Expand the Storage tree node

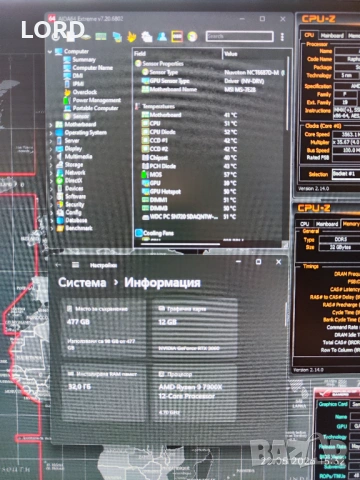pos(51,165)
